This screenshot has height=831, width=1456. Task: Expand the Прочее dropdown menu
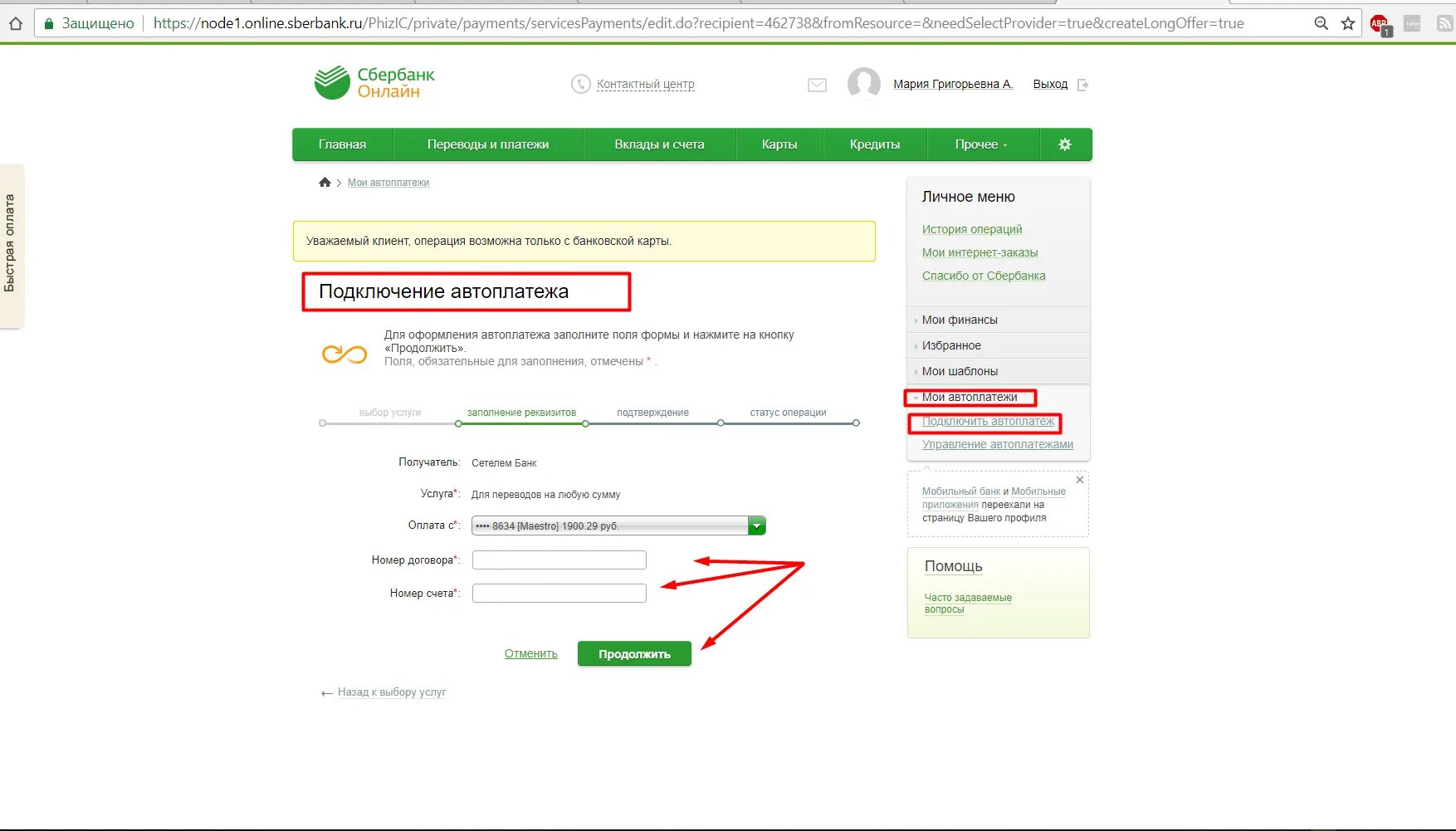tap(981, 144)
